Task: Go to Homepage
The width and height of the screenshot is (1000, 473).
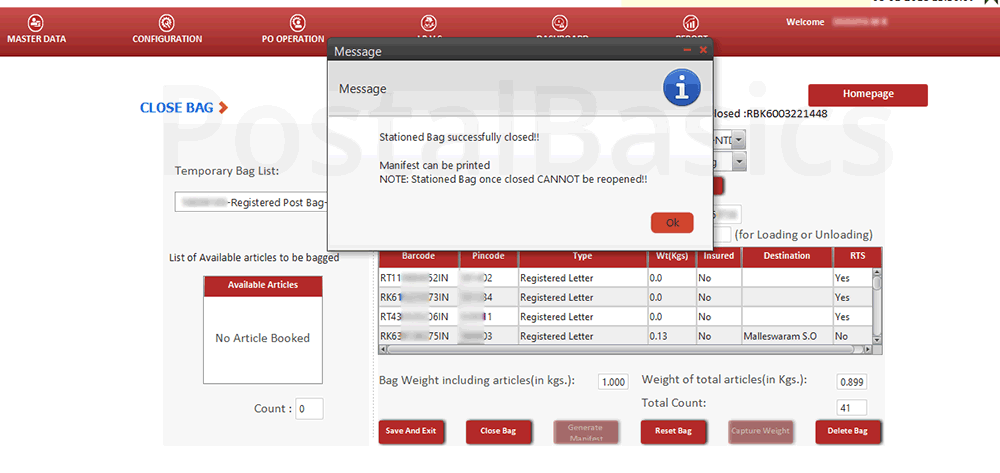Action: pyautogui.click(x=867, y=94)
